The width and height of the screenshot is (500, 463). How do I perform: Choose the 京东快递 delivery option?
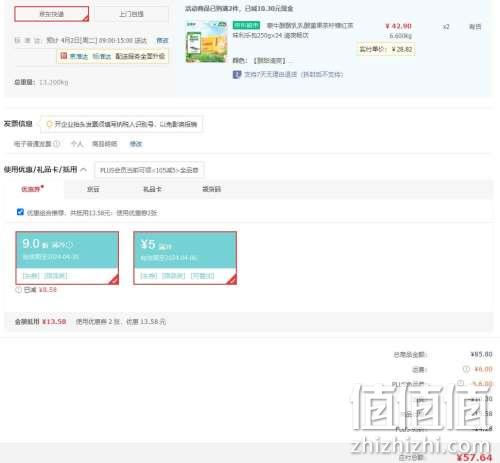click(x=52, y=14)
